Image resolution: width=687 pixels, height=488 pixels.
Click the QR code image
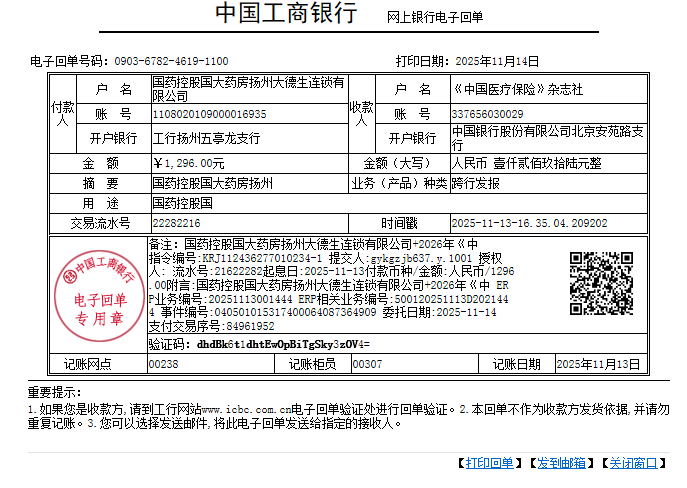click(x=600, y=283)
